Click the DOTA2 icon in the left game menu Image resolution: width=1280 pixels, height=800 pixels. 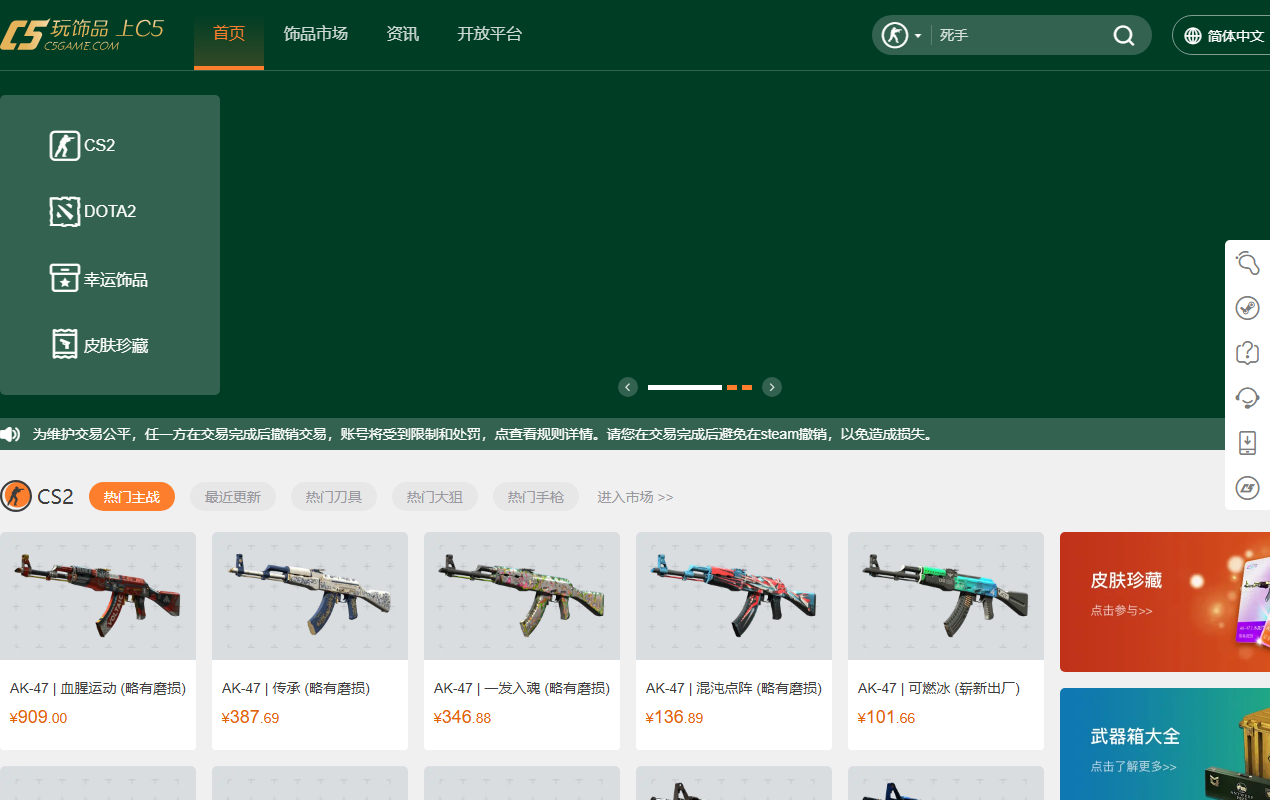coord(65,211)
